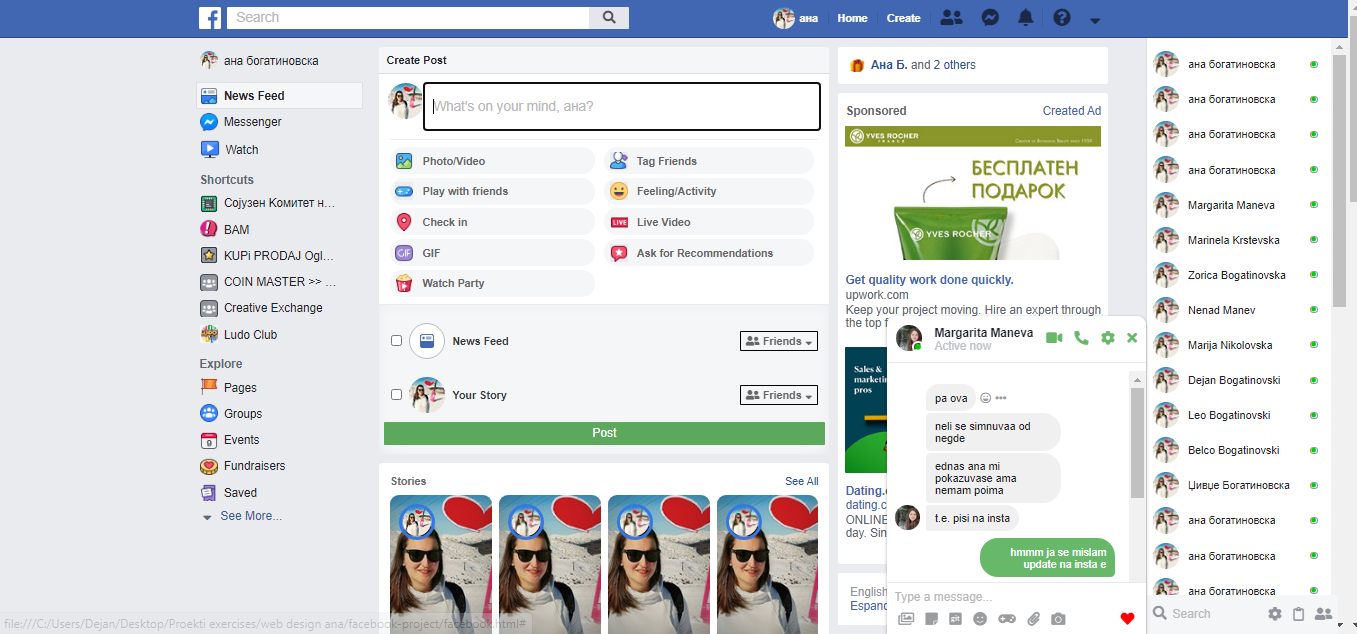The width and height of the screenshot is (1357, 634).
Task: Open the notifications bell
Action: tap(1026, 18)
